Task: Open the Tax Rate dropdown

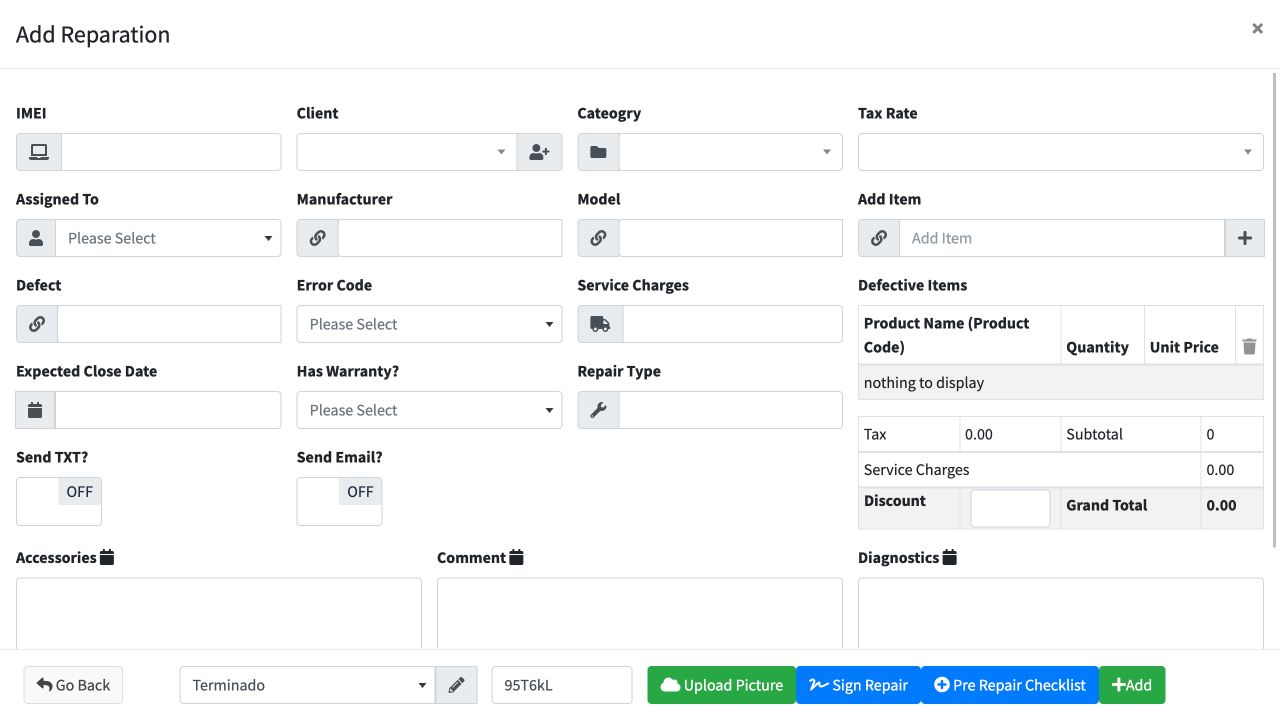Action: 1060,151
